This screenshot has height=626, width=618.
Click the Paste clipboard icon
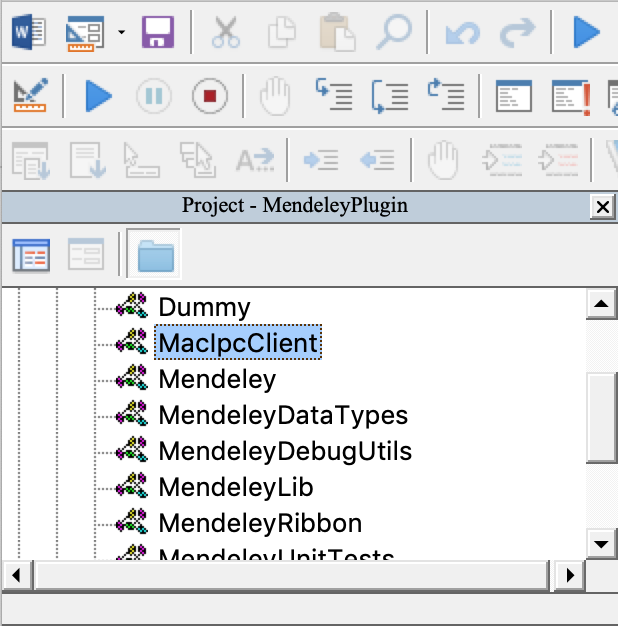tap(337, 32)
